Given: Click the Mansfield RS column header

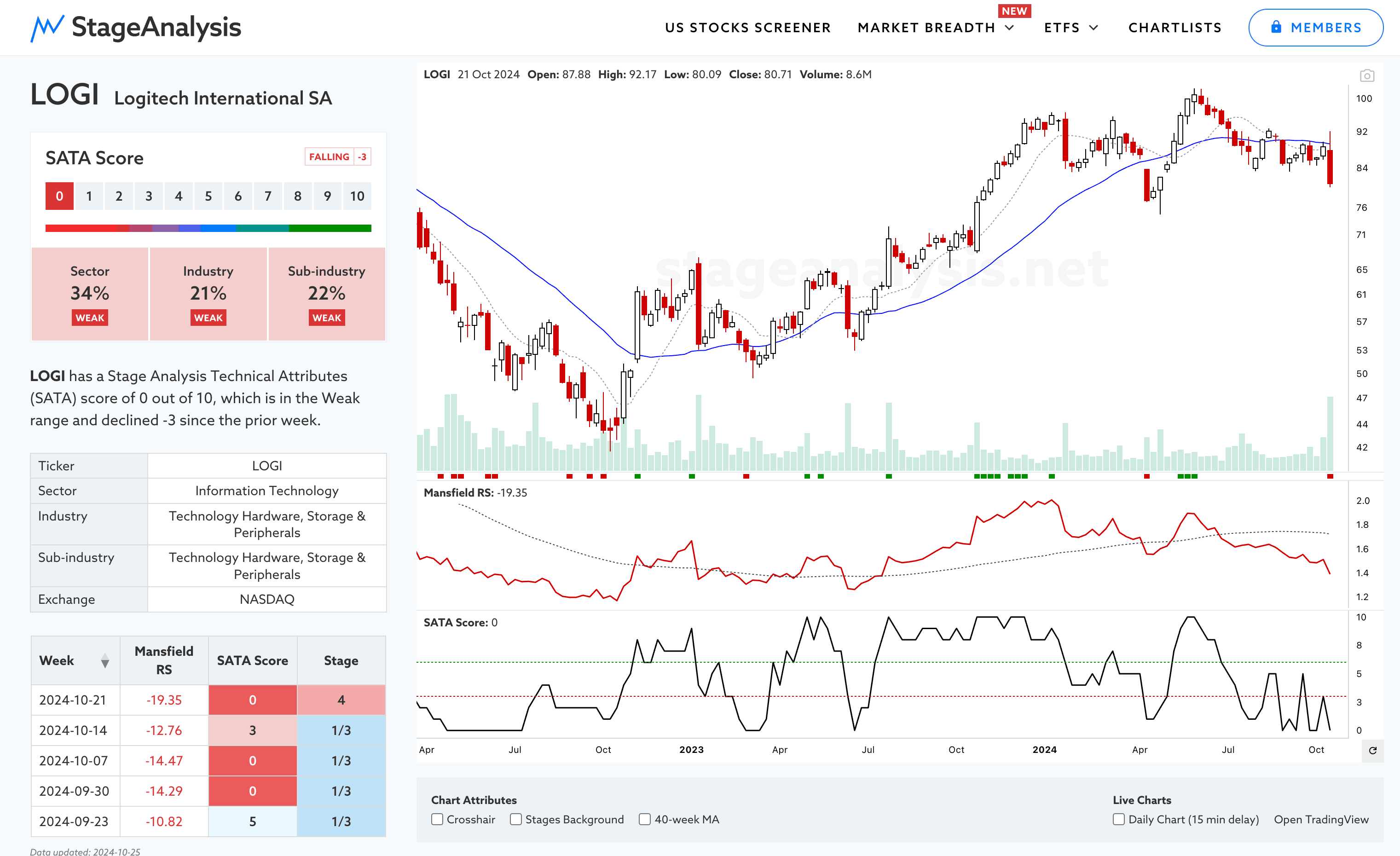Looking at the screenshot, I should (164, 660).
